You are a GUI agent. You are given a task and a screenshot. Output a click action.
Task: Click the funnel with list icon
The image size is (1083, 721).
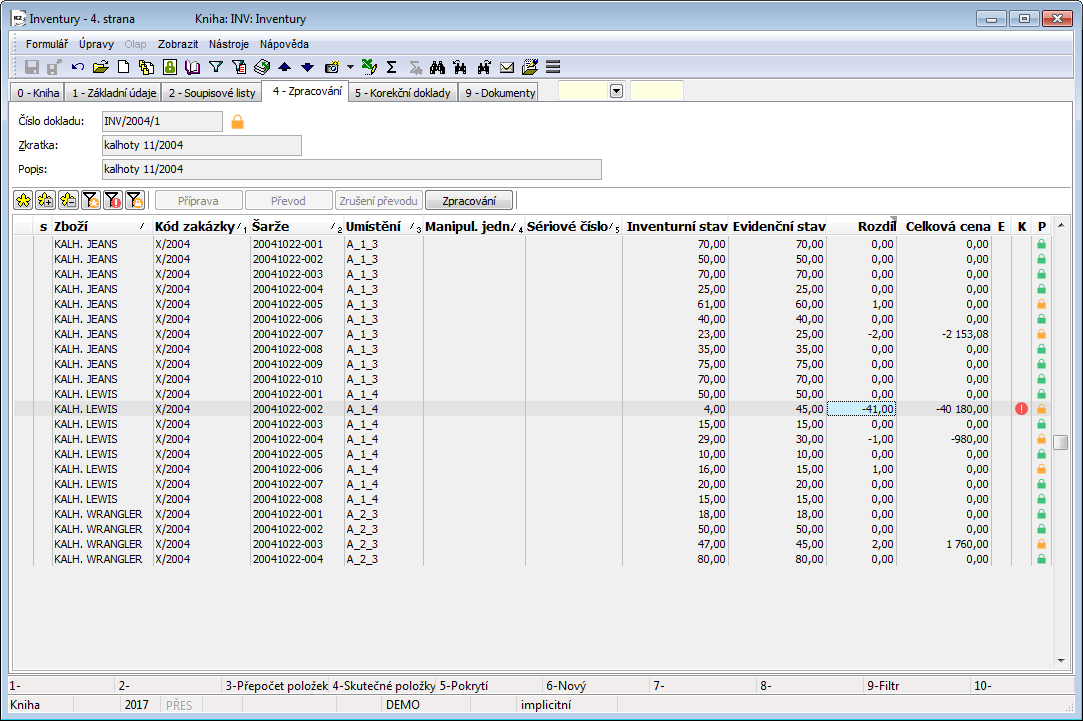pyautogui.click(x=239, y=67)
